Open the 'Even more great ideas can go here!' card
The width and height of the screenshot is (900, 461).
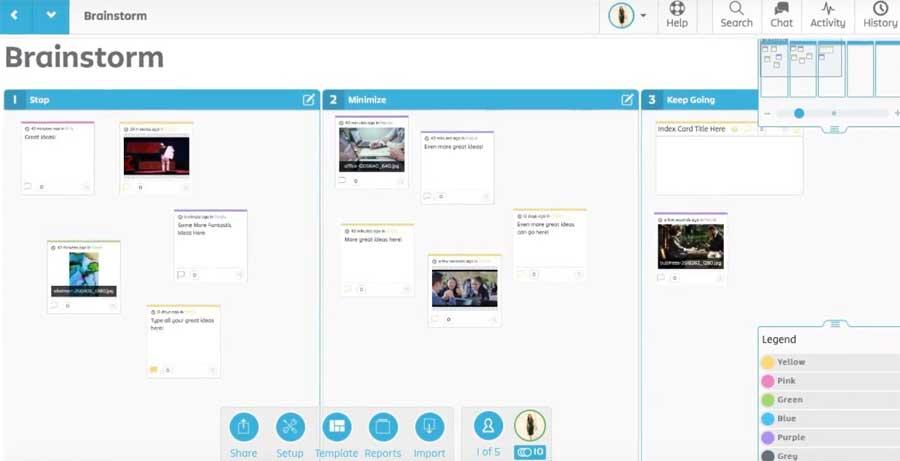tap(550, 245)
